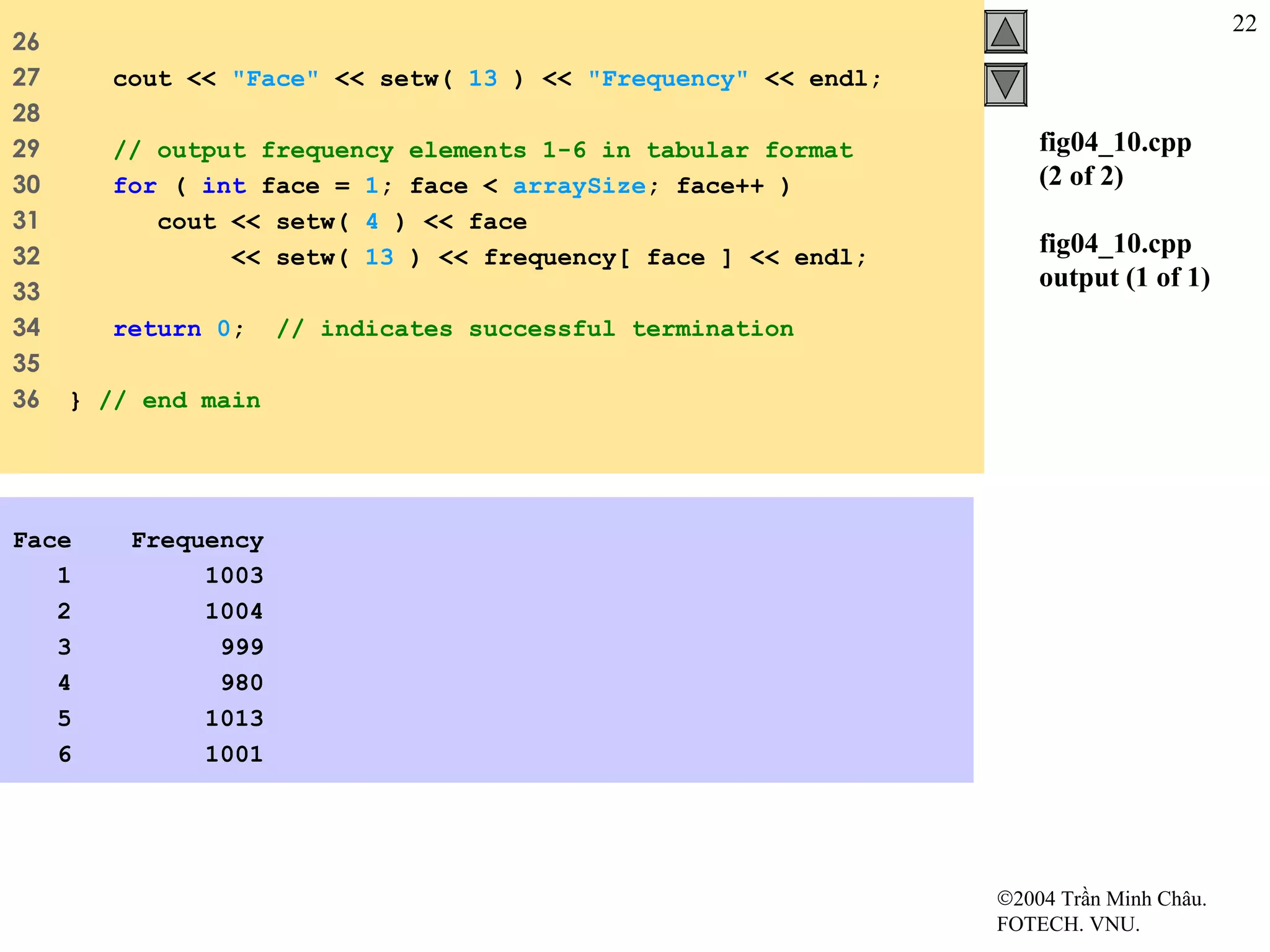1270x952 pixels.
Task: Select frequency value 1001
Action: pyautogui.click(x=234, y=754)
